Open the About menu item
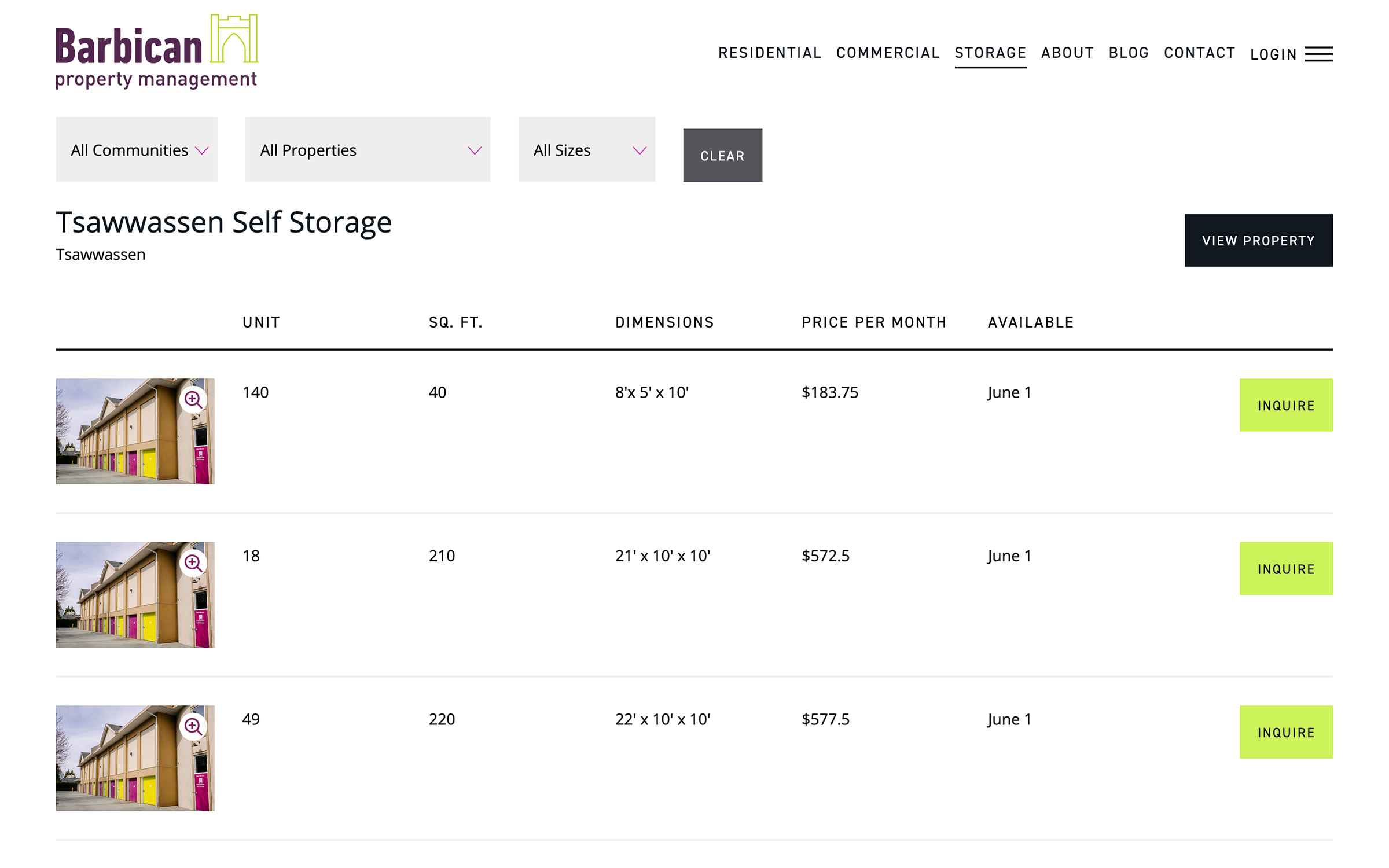1389x868 pixels. tap(1067, 53)
